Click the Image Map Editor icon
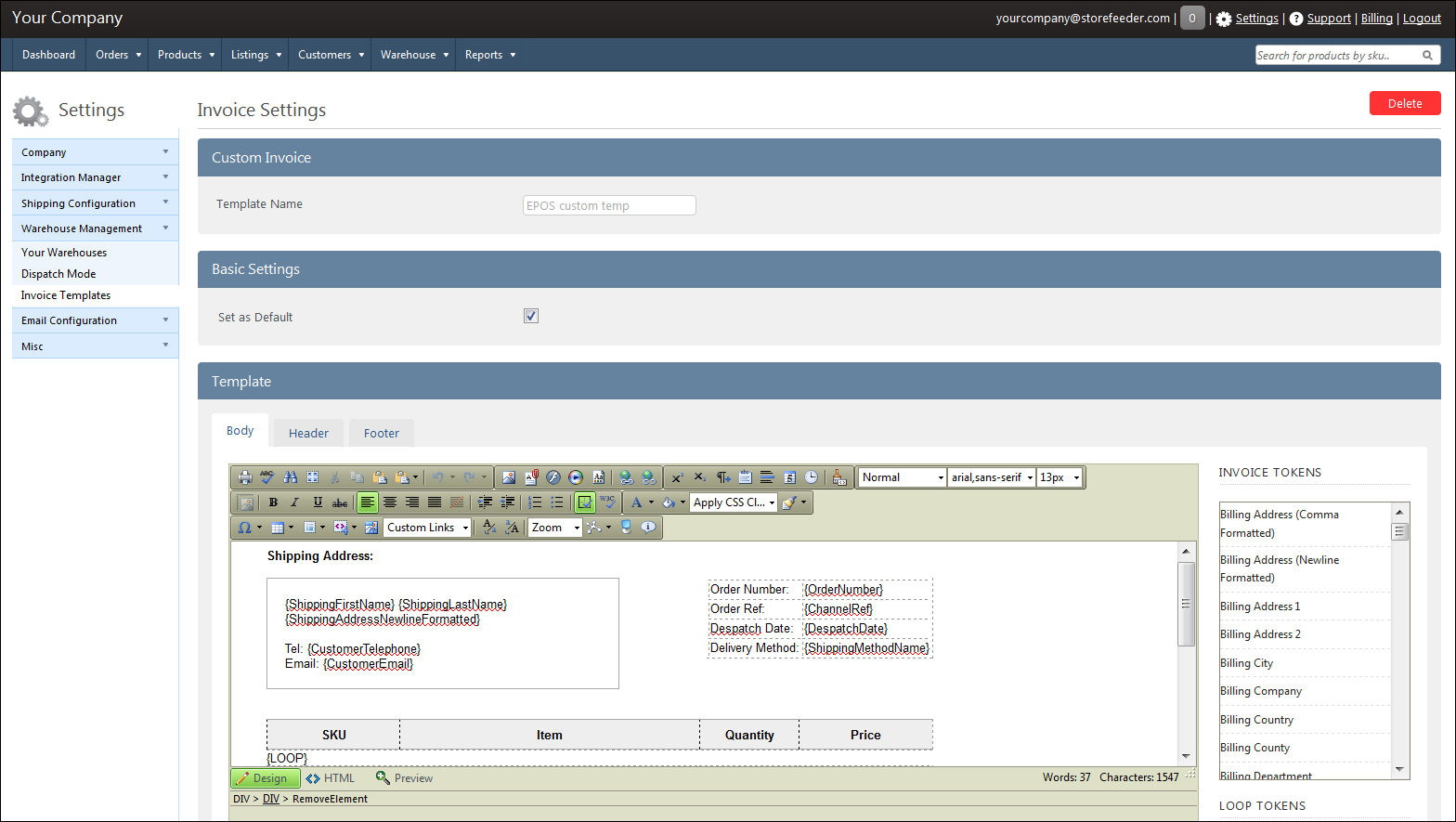The height and width of the screenshot is (822, 1456). [x=371, y=528]
